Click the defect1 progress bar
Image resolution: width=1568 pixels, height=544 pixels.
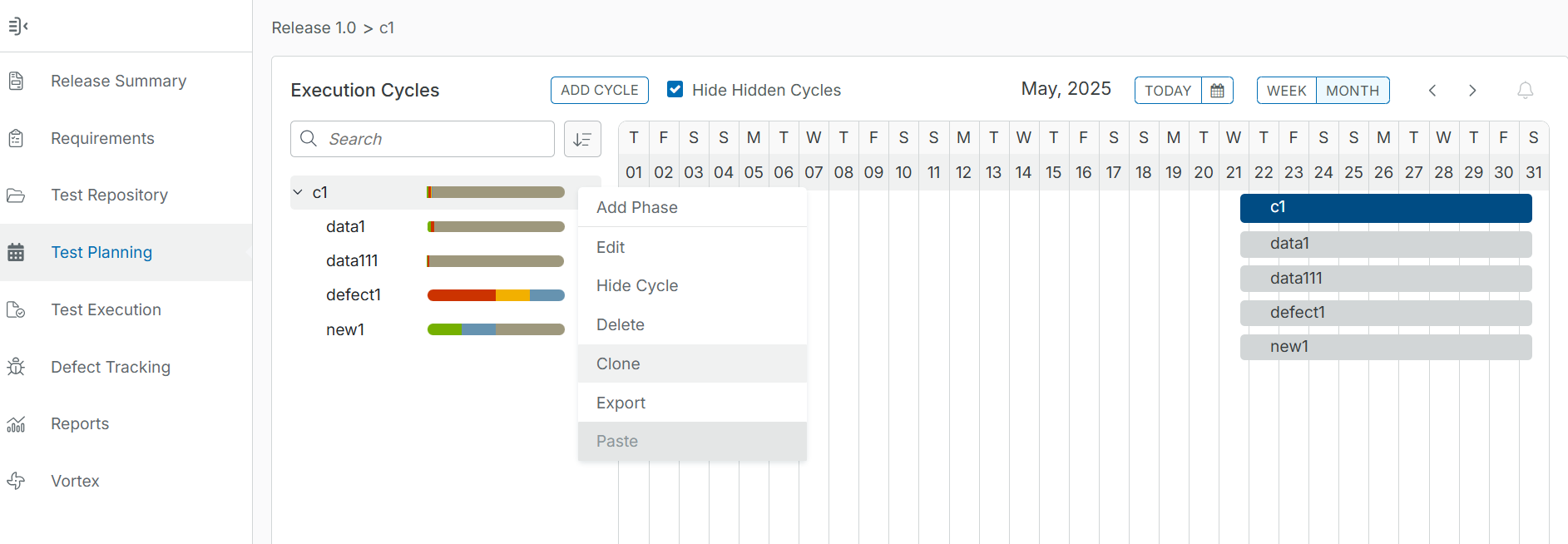pyautogui.click(x=496, y=295)
